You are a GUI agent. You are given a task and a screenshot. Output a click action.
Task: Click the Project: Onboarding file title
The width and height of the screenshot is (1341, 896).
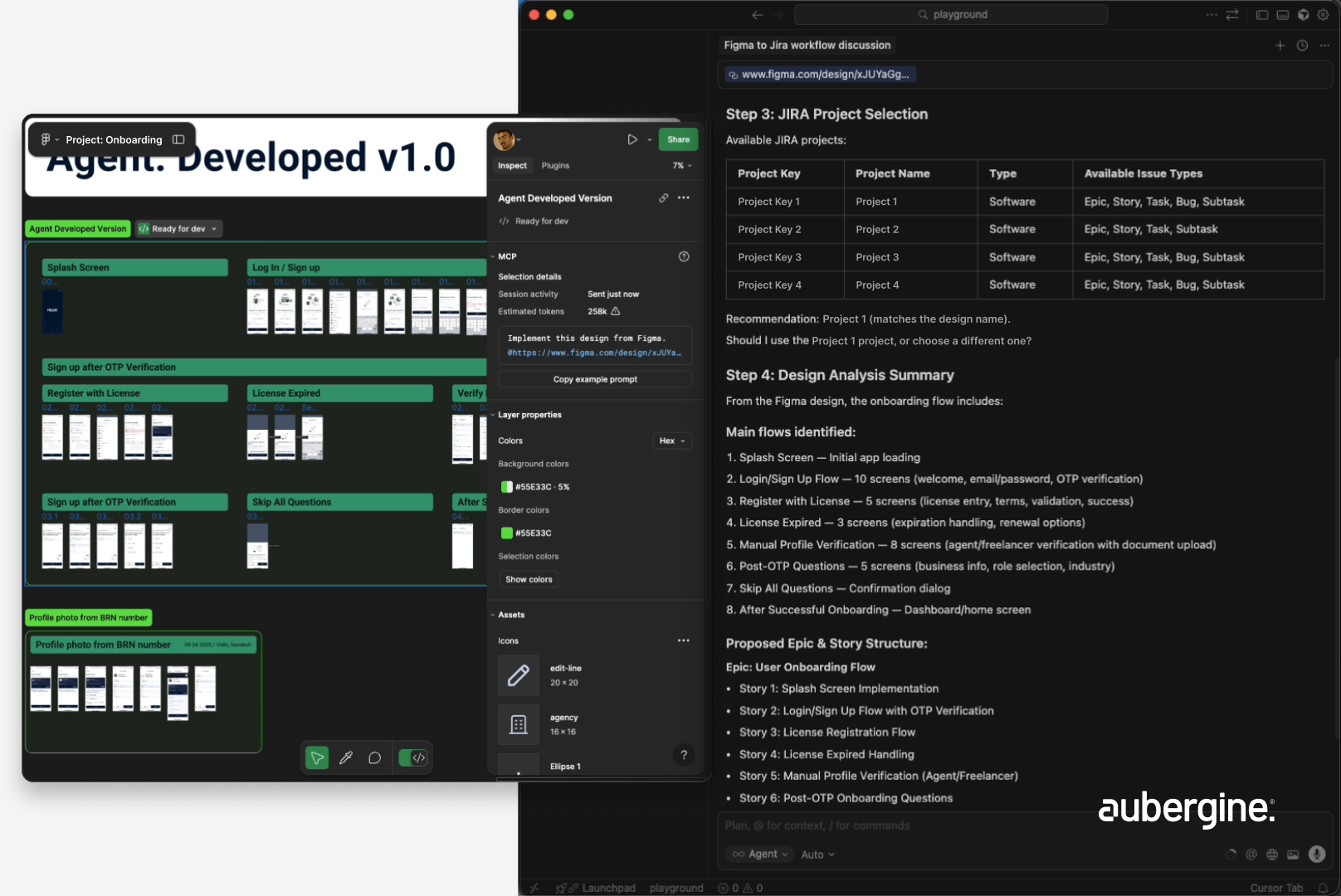(x=114, y=139)
